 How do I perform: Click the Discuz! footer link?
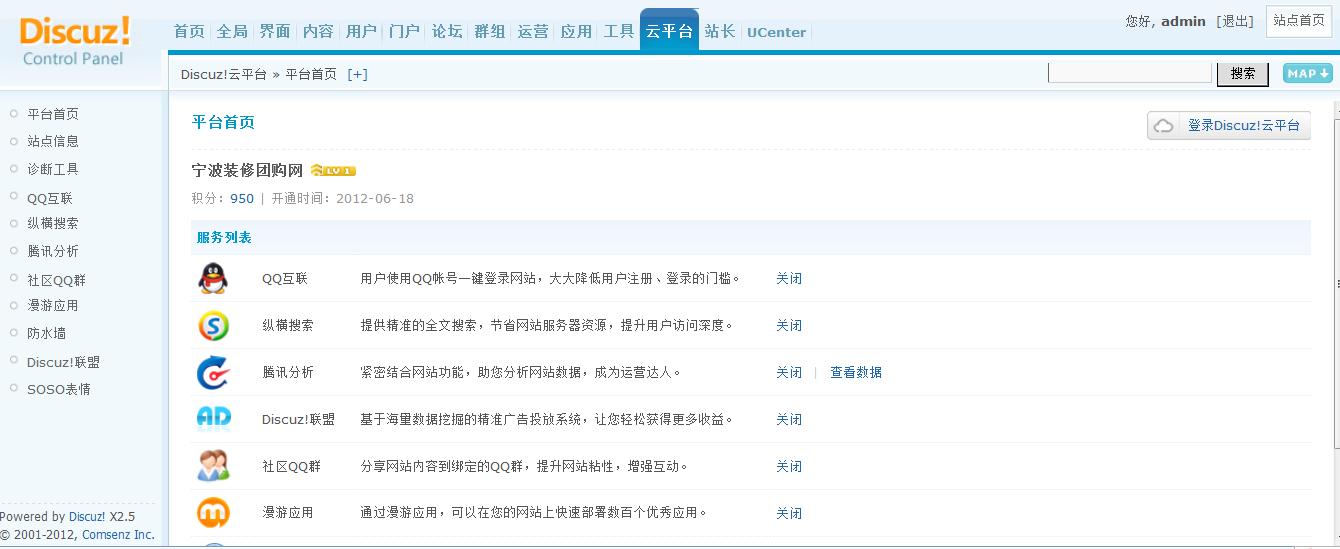[87, 517]
